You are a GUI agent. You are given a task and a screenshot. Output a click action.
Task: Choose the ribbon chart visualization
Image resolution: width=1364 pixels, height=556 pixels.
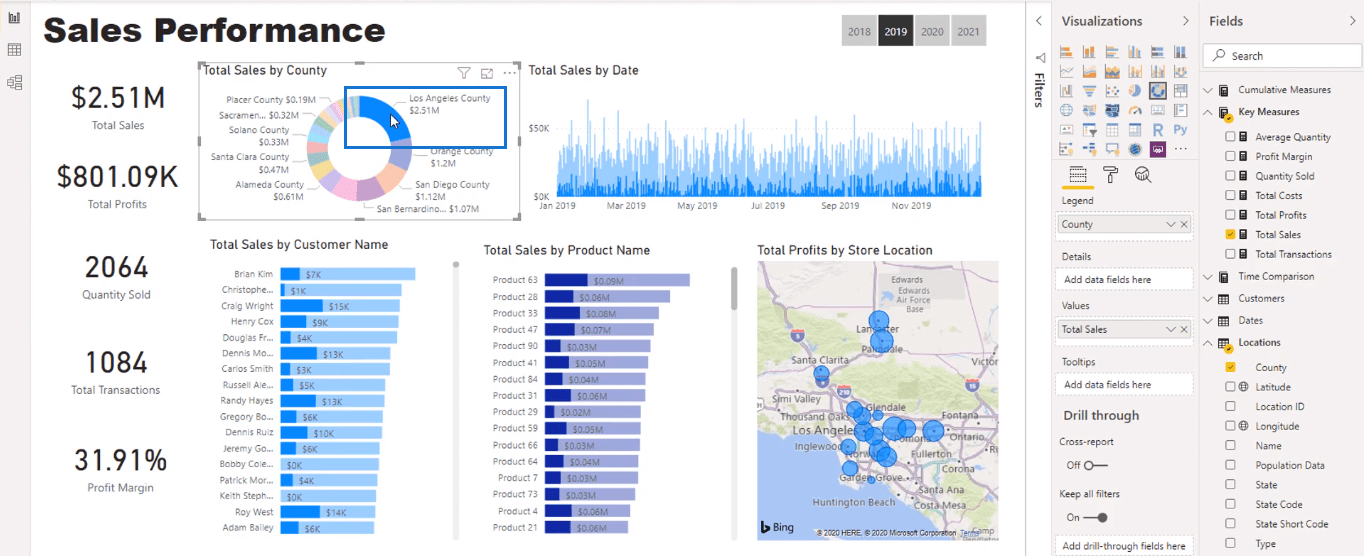[x=1181, y=71]
